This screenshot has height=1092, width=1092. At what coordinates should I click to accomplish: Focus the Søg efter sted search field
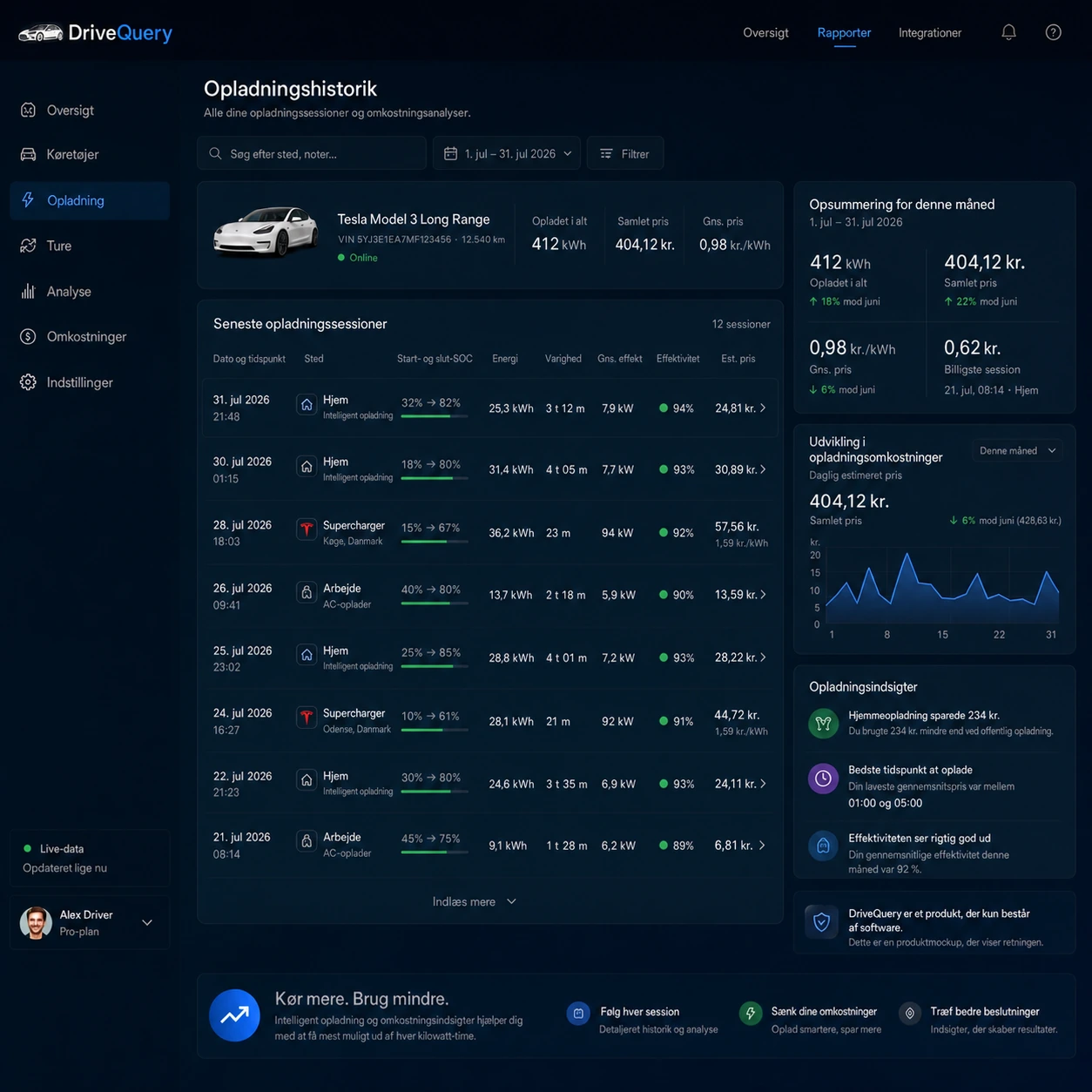(x=312, y=153)
